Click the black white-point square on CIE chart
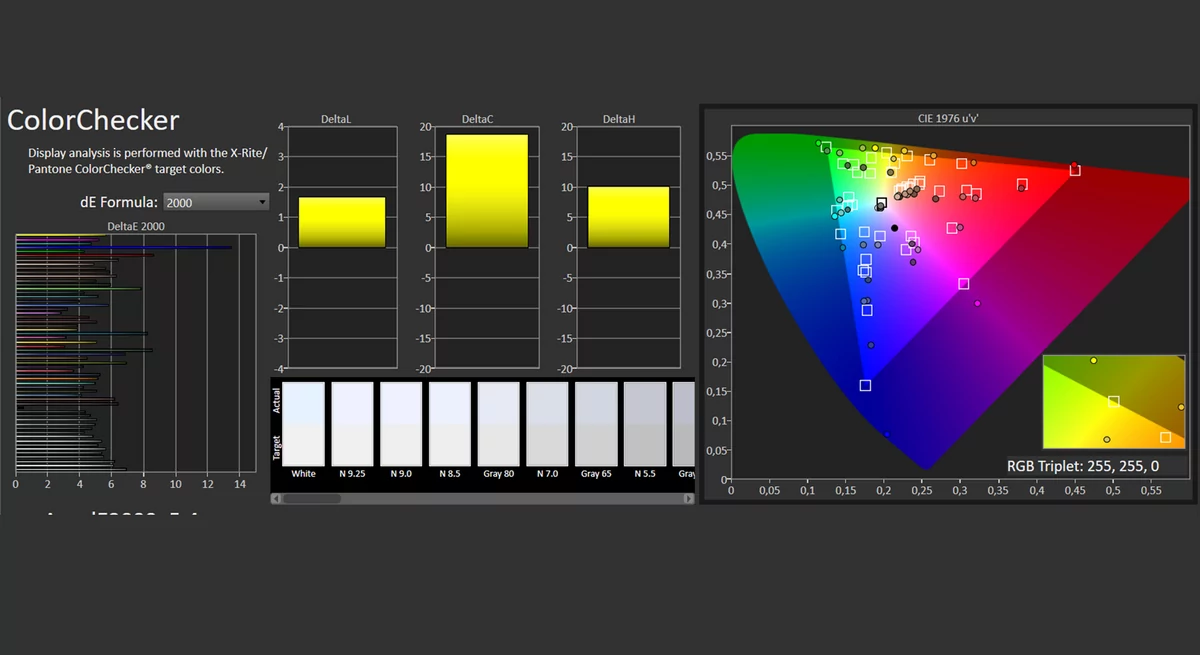This screenshot has width=1200, height=655. tap(881, 203)
